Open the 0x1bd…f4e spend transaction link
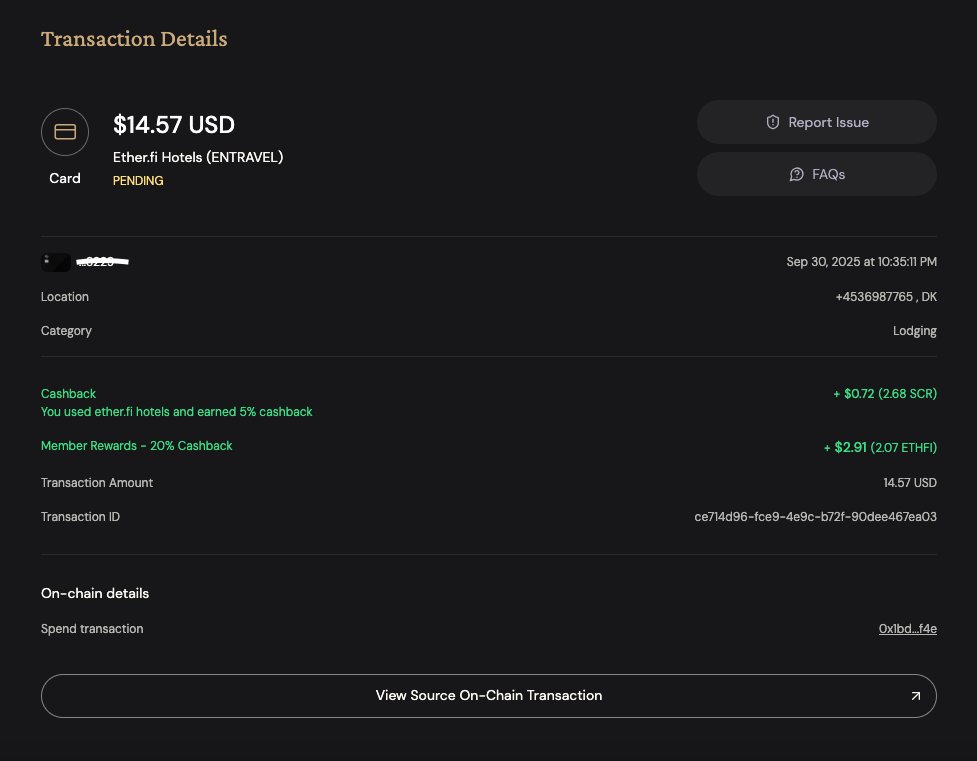The height and width of the screenshot is (761, 977). 907,629
